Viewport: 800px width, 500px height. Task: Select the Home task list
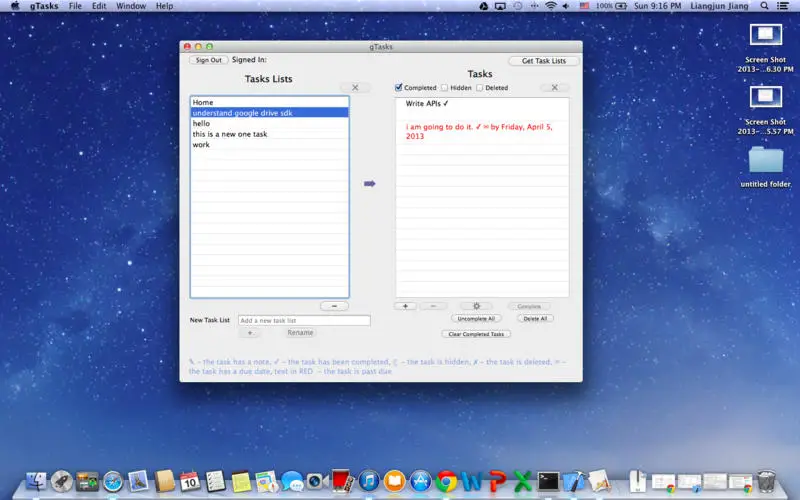tap(269, 102)
